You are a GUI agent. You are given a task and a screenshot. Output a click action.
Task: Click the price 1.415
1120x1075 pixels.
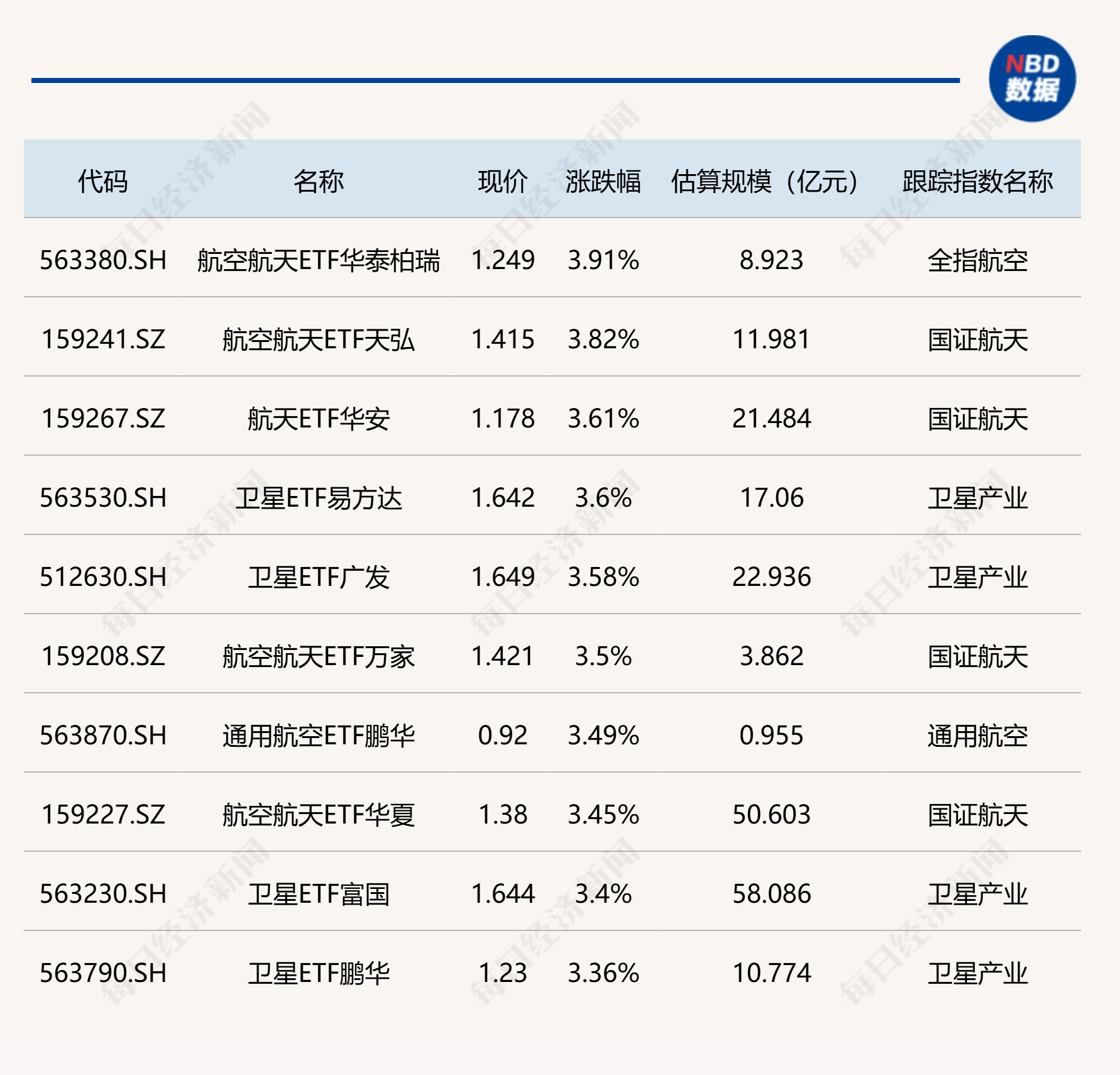click(x=503, y=339)
